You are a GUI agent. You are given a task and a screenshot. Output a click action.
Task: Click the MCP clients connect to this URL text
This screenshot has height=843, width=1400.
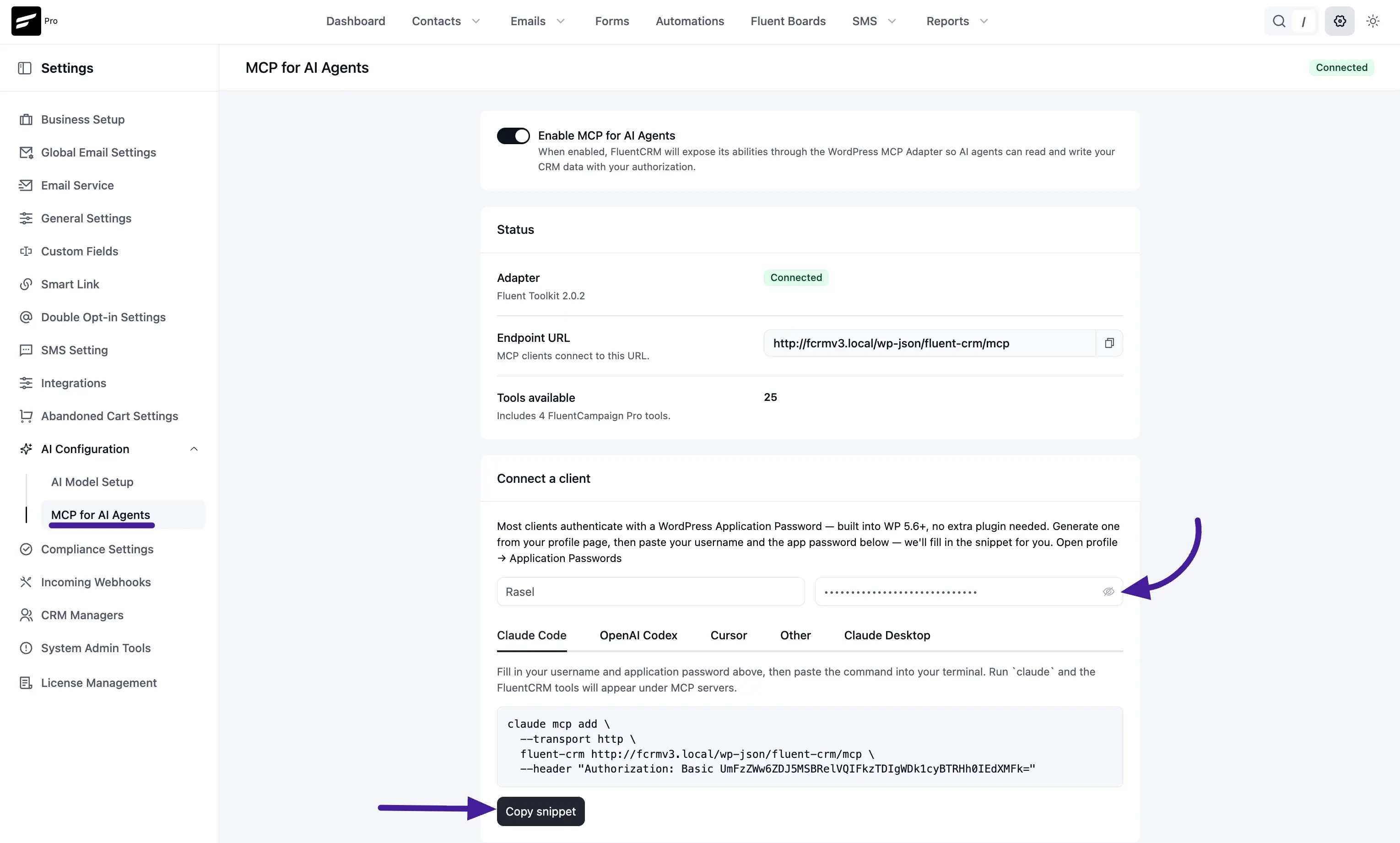[573, 356]
